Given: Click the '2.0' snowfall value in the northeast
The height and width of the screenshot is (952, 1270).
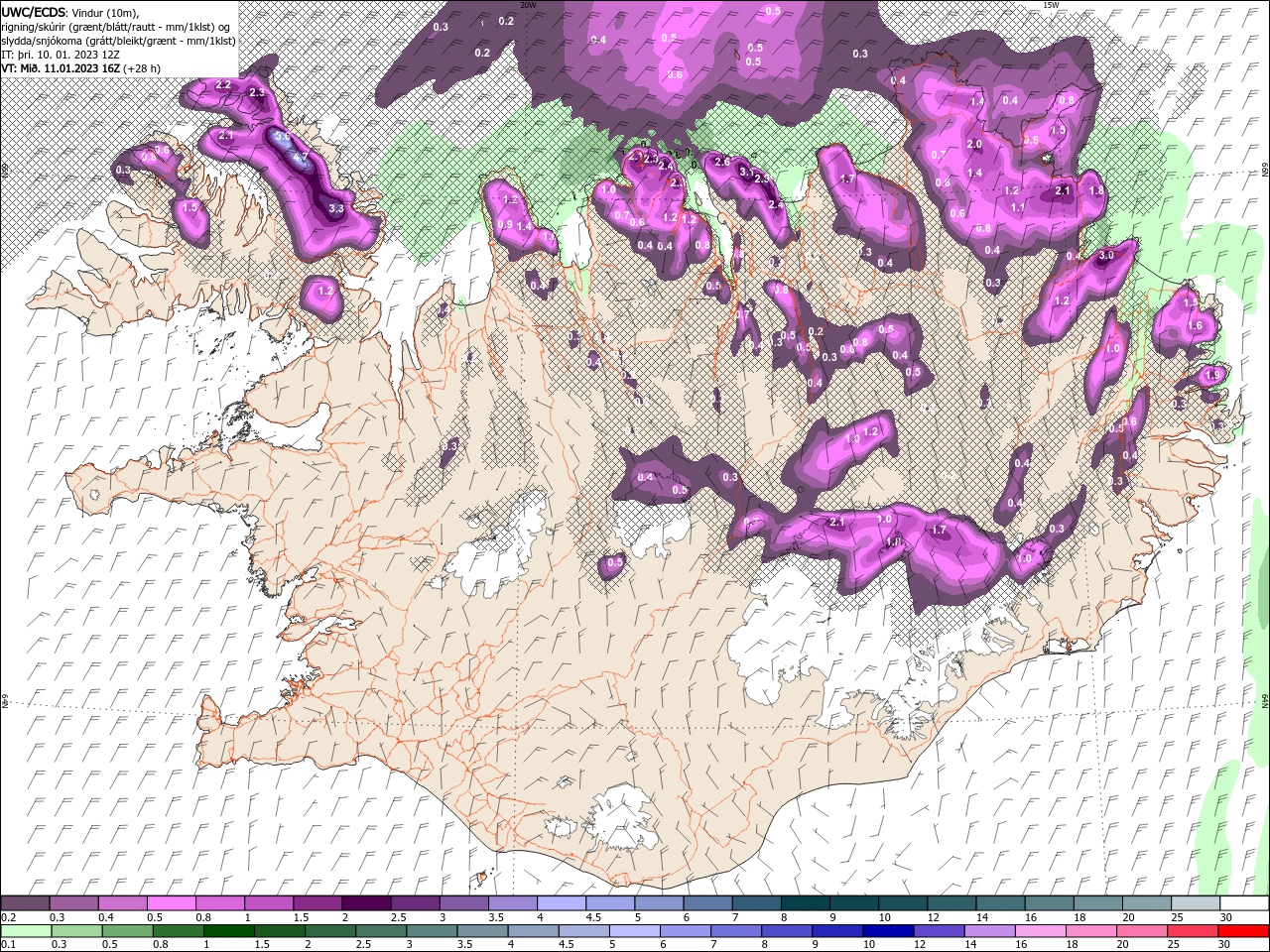Looking at the screenshot, I should coord(974,145).
